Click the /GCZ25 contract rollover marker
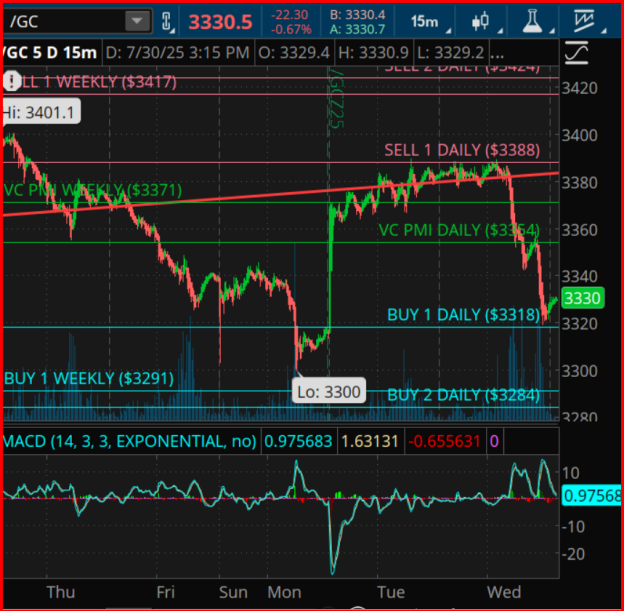The height and width of the screenshot is (611, 624). [337, 98]
